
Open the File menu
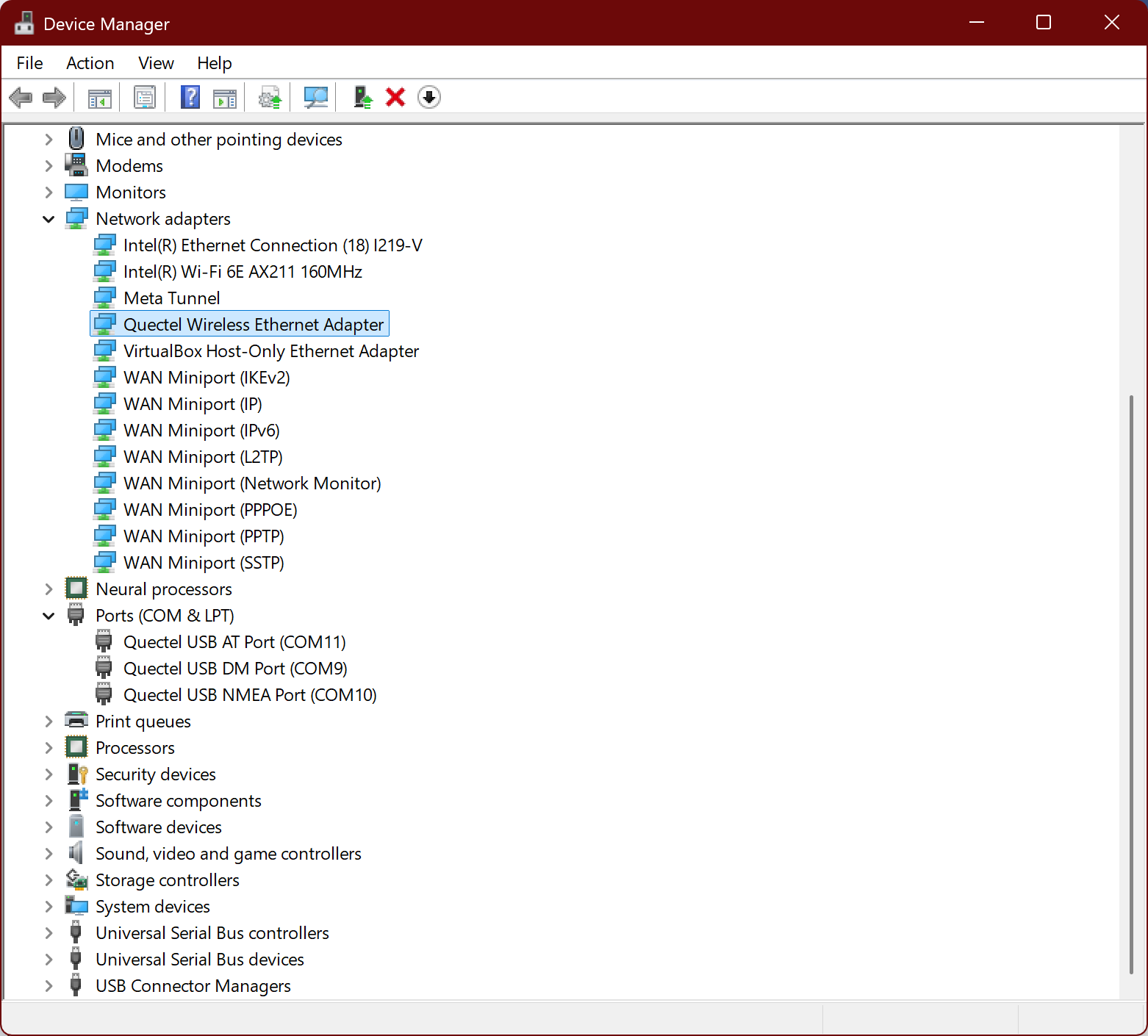[x=29, y=63]
